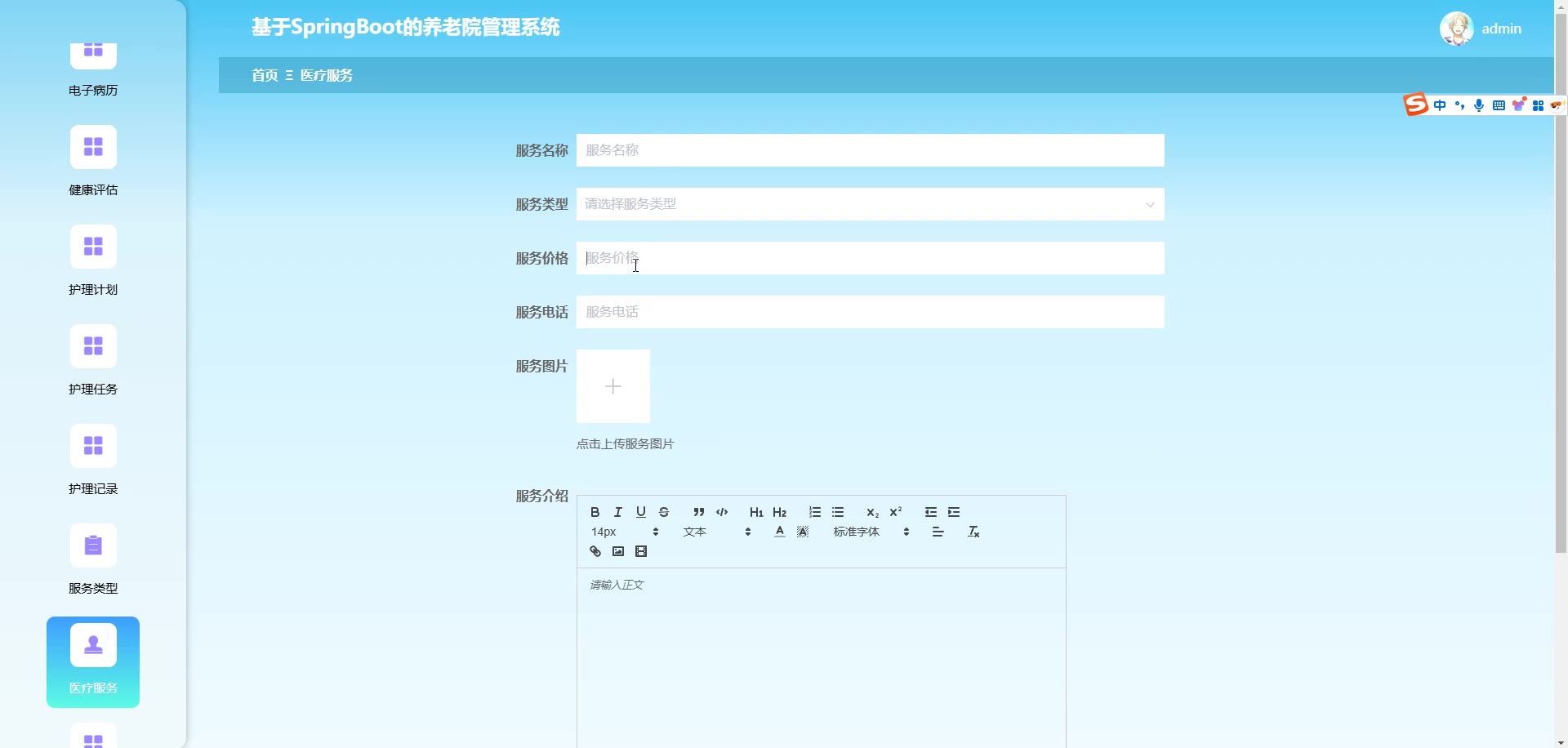Start an ordered numbered list

pos(815,512)
